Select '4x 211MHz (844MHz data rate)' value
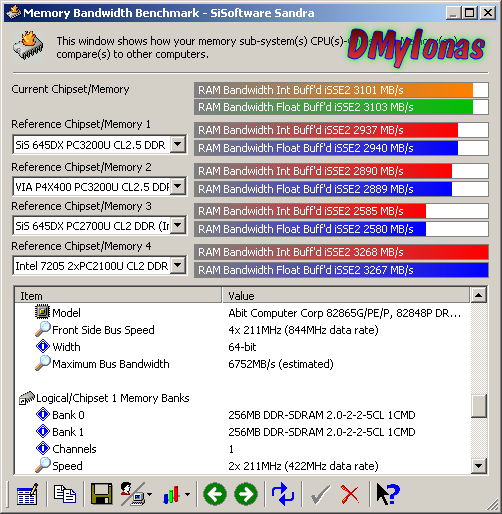The width and height of the screenshot is (502, 514). pyautogui.click(x=303, y=330)
